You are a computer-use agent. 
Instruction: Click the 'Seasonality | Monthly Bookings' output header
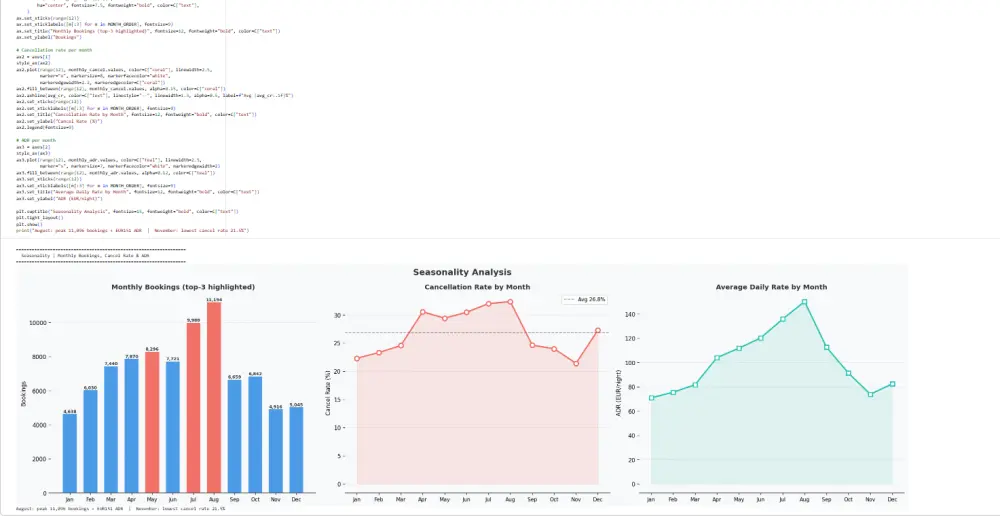click(85, 256)
